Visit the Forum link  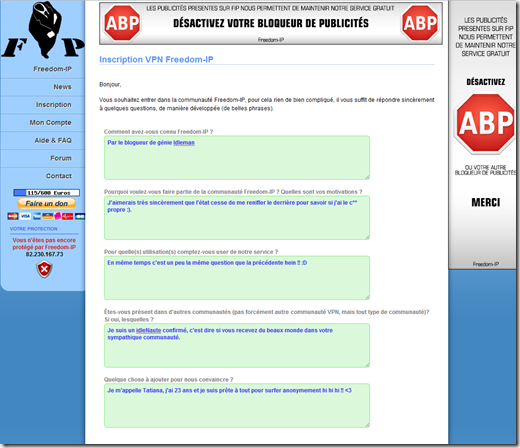[x=61, y=158]
